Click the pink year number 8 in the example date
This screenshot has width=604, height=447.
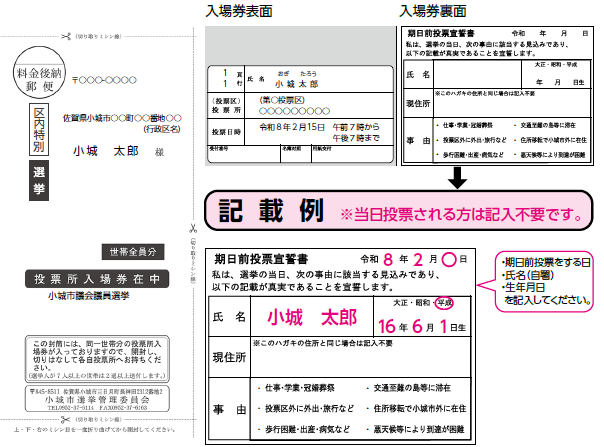click(388, 260)
